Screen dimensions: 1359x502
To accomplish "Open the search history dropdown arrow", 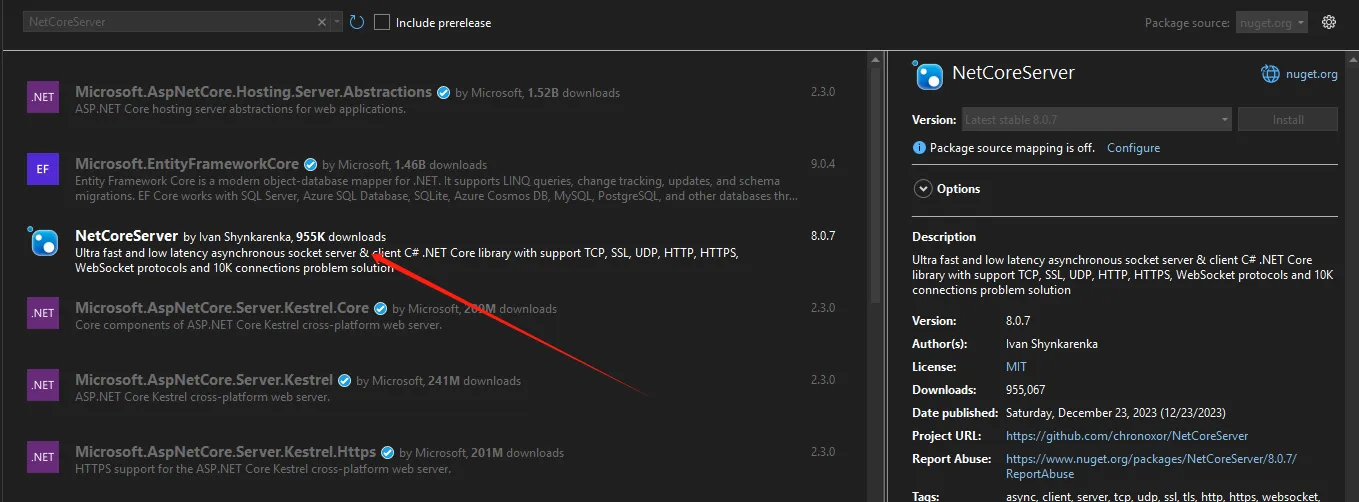I will tap(336, 21).
